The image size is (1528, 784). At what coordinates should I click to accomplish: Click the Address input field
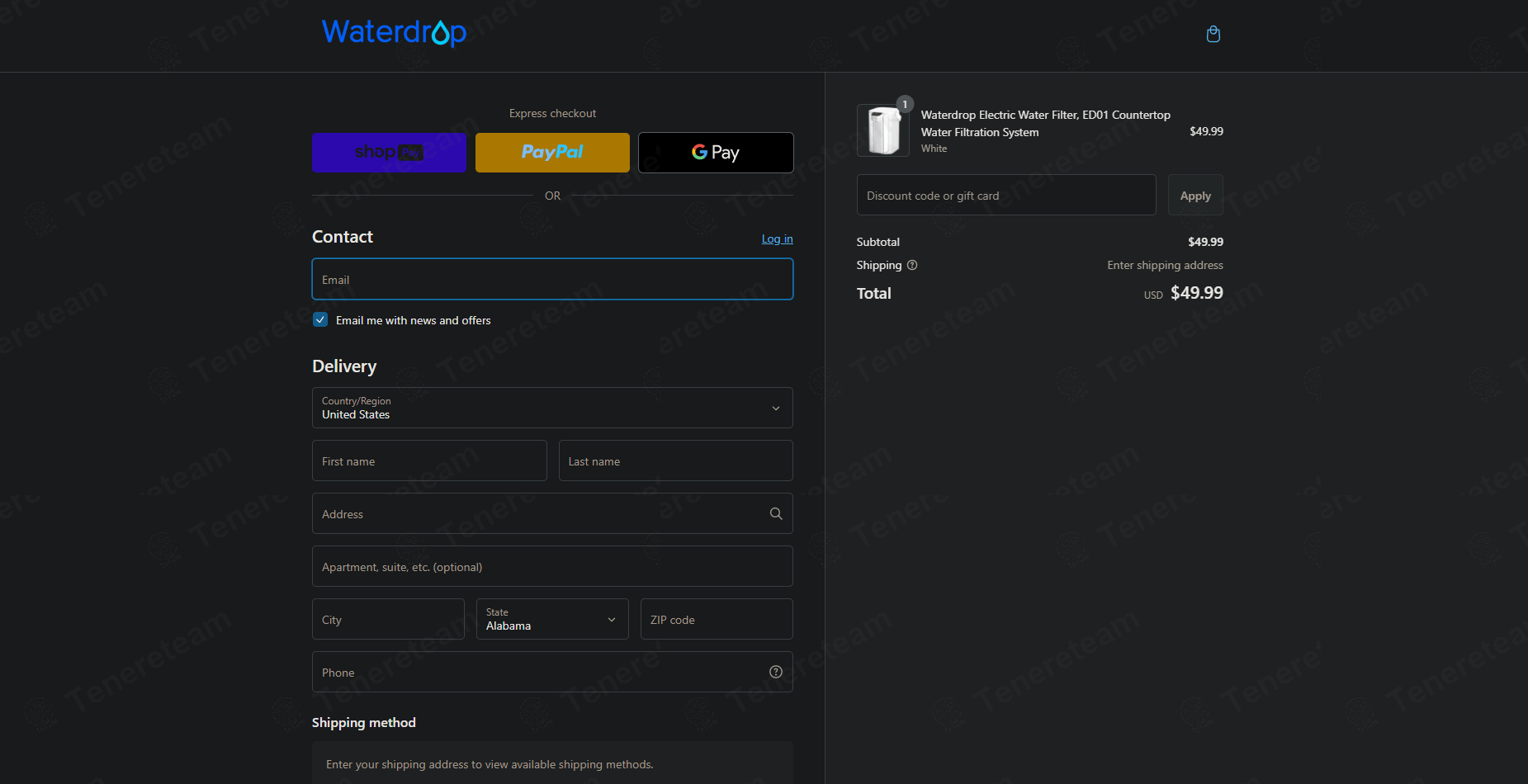click(552, 513)
